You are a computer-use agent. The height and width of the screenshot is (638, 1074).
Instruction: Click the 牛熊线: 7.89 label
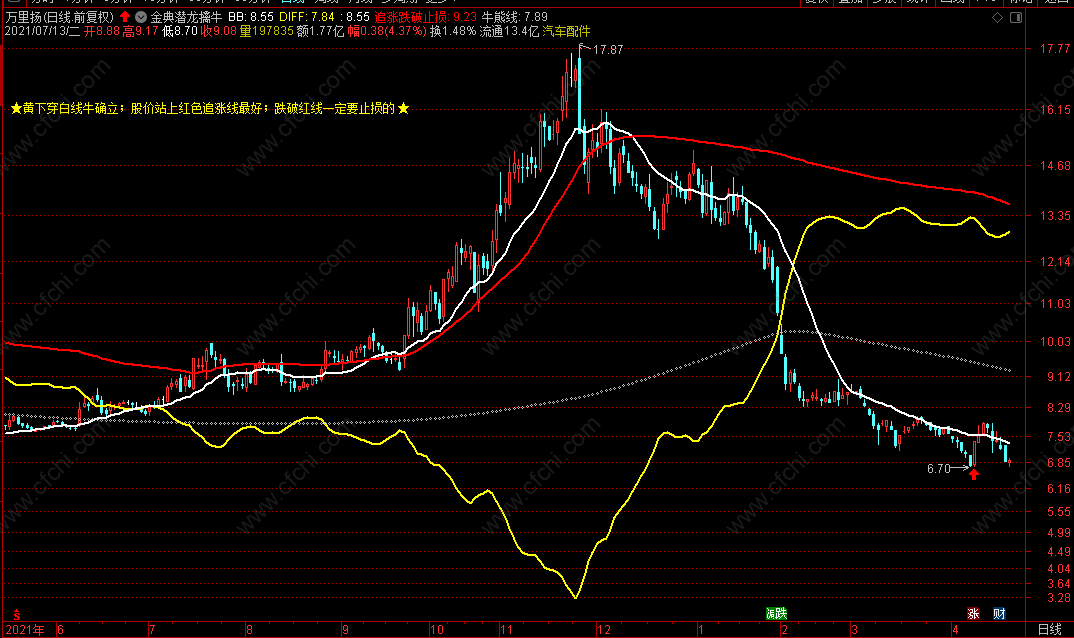514,17
